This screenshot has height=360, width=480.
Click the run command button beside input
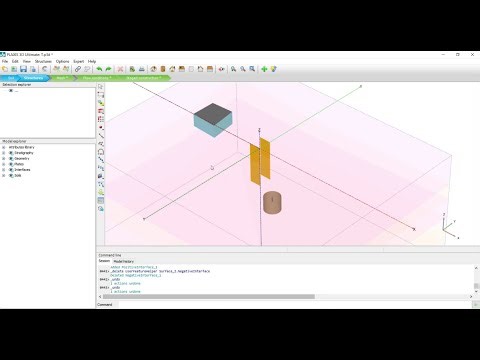(475, 304)
